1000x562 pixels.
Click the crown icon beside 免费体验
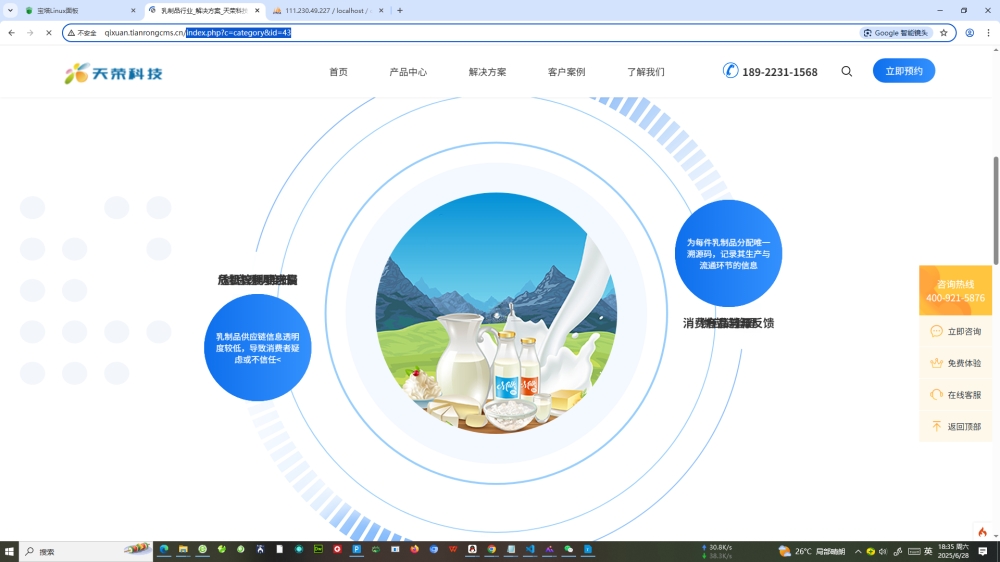(x=936, y=362)
